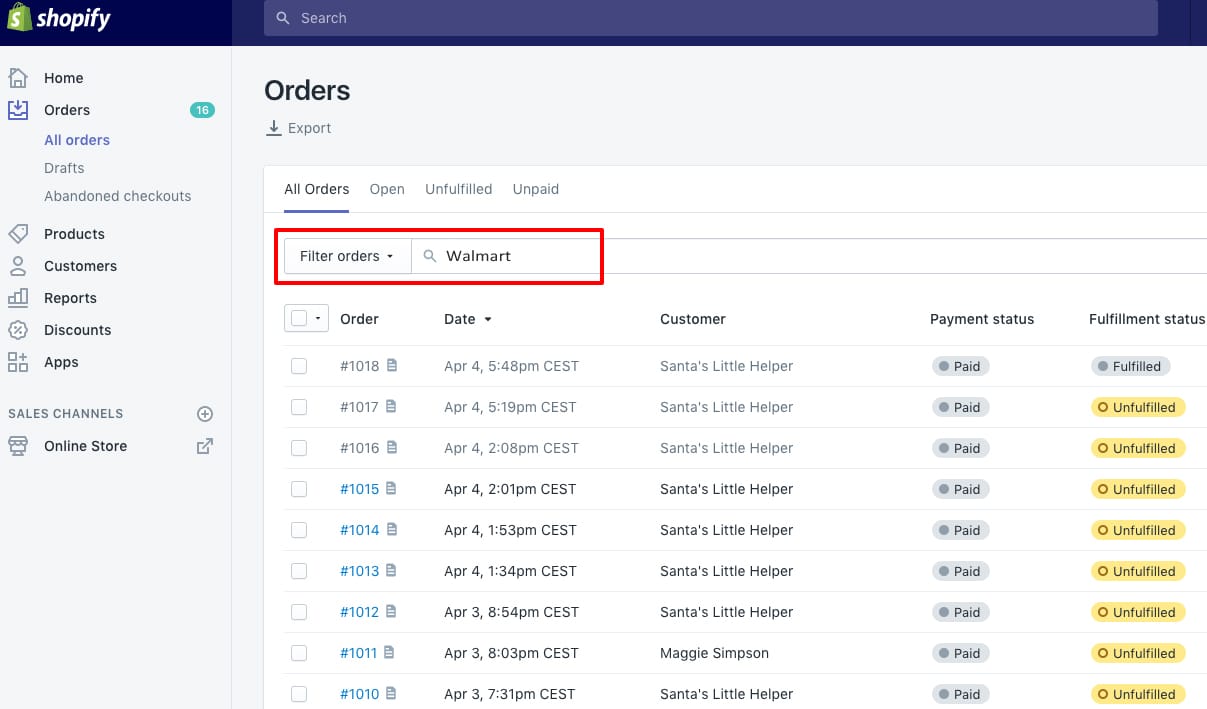This screenshot has height=709, width=1207.
Task: Click the Customers person icon
Action: (x=18, y=266)
